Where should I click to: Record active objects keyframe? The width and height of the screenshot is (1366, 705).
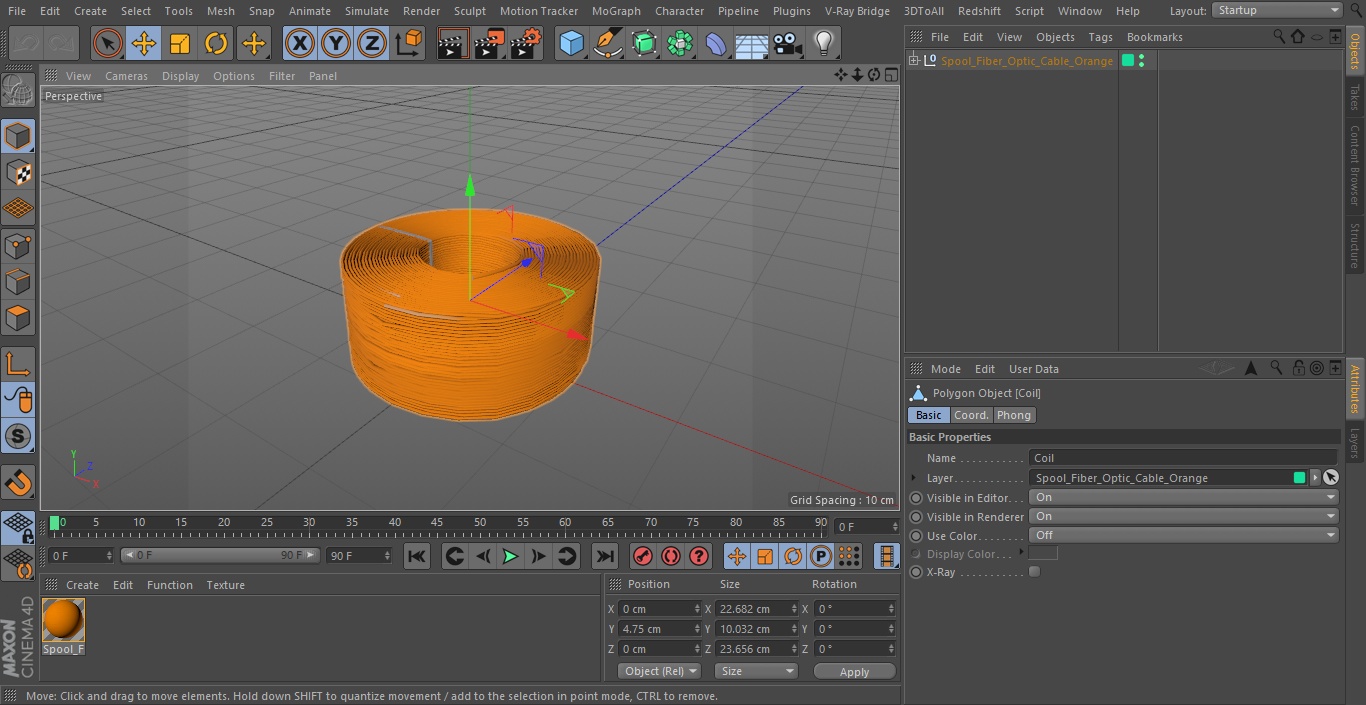pos(643,556)
